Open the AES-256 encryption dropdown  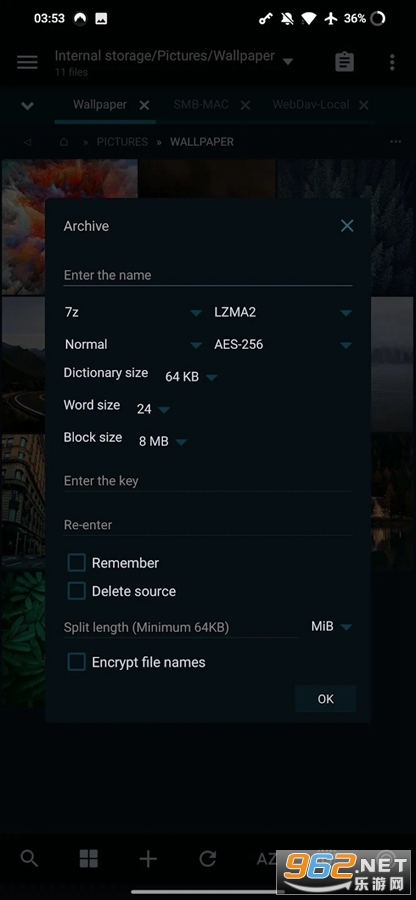tap(282, 344)
